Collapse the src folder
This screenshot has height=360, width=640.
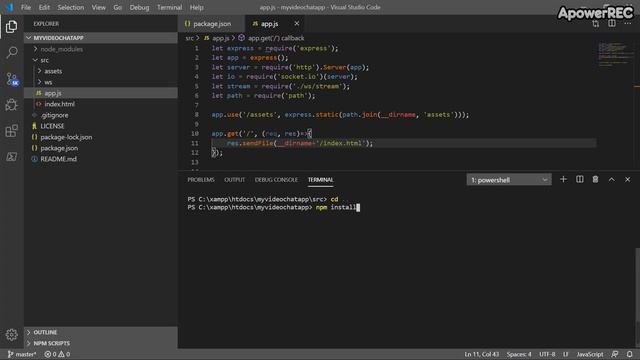pos(100,60)
